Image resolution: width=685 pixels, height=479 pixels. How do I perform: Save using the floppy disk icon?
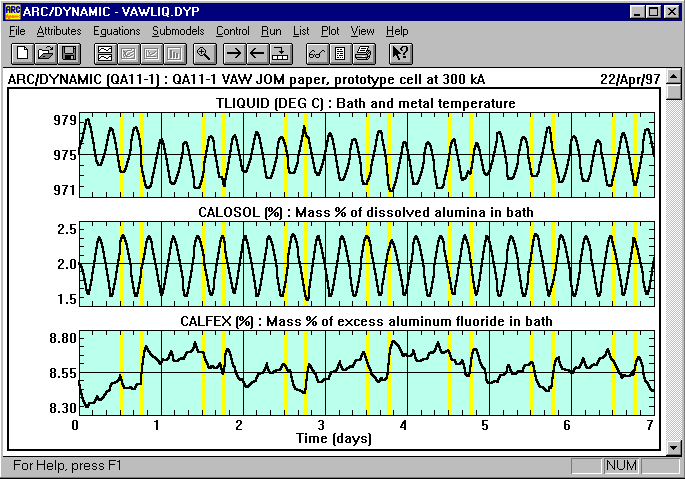[x=69, y=53]
